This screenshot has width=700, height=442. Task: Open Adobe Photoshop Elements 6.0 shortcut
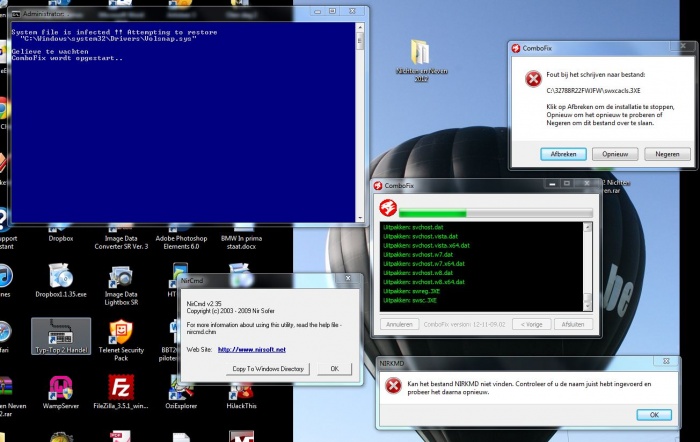(x=181, y=237)
